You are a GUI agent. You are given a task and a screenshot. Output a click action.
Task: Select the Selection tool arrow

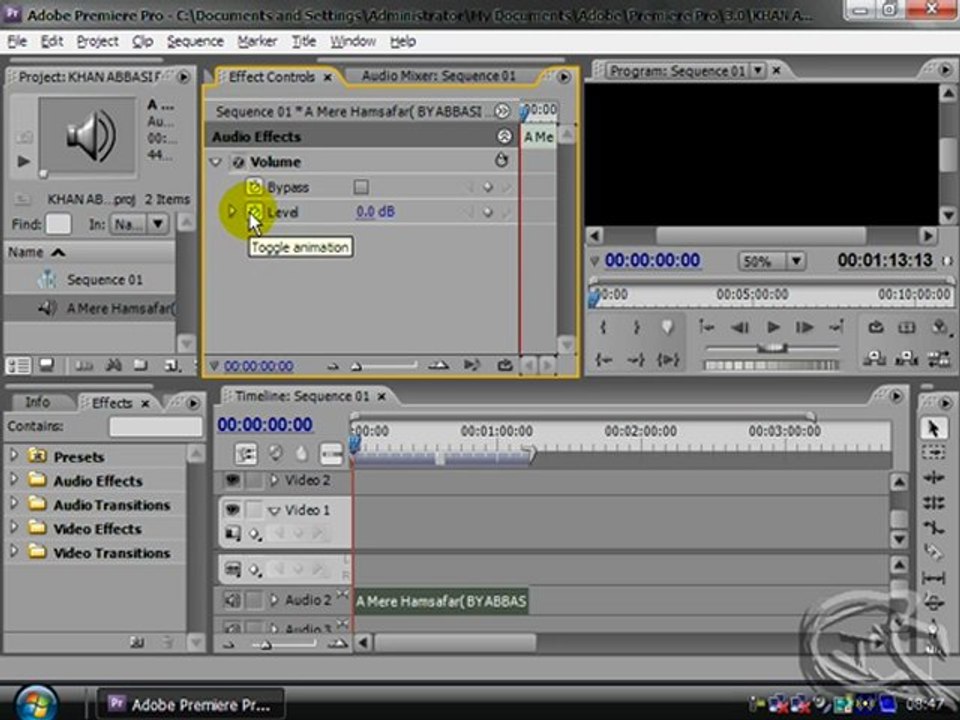point(933,429)
